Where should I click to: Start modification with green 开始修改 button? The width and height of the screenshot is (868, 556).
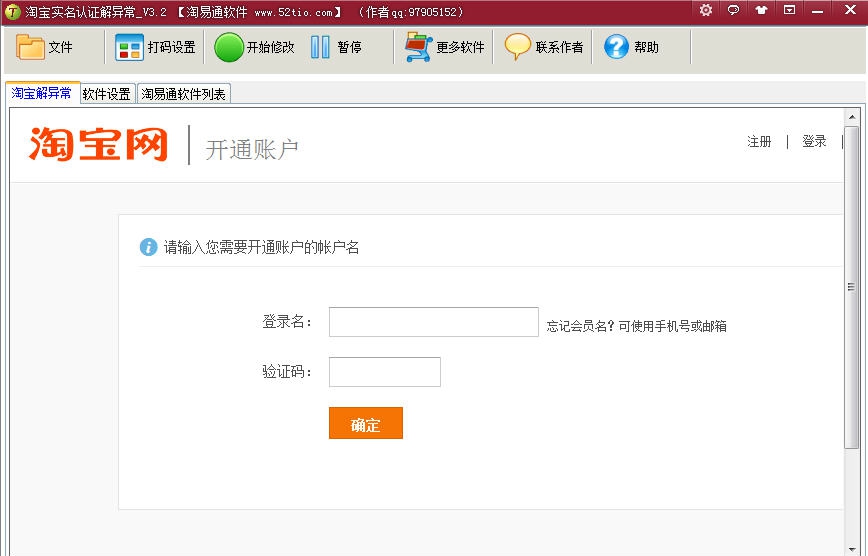pos(254,47)
